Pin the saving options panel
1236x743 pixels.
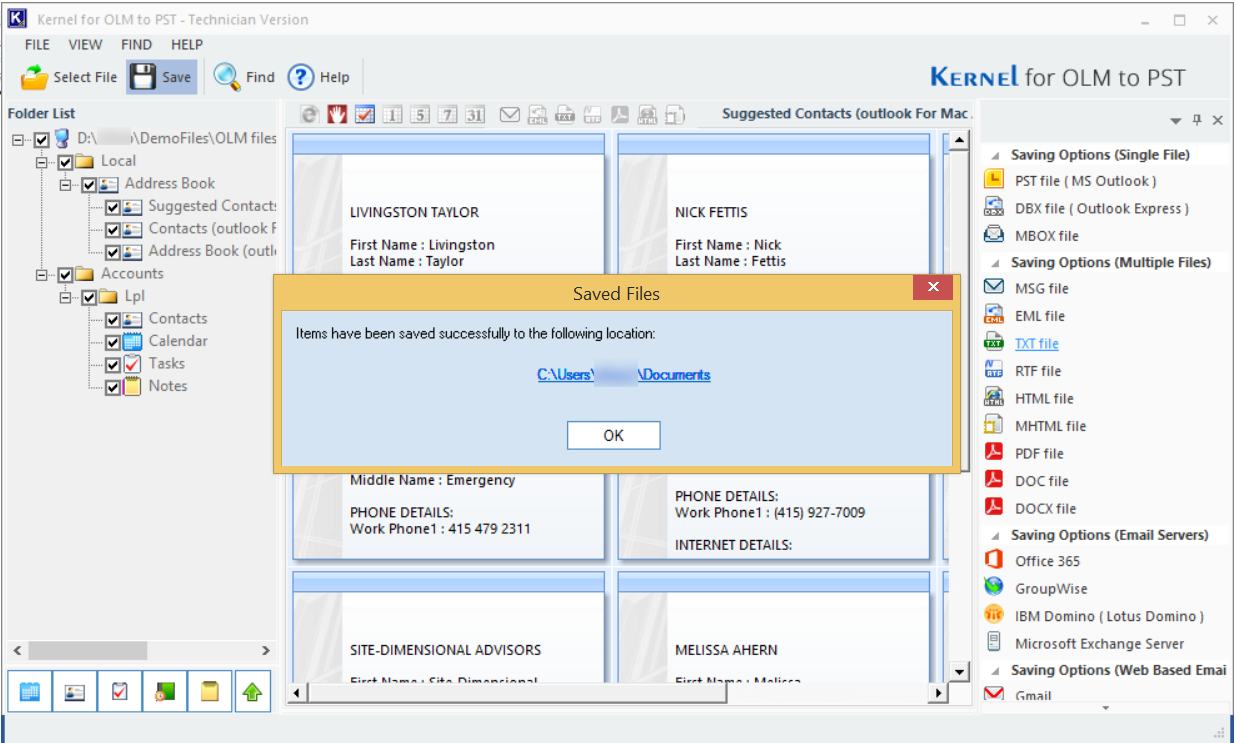click(x=1197, y=120)
